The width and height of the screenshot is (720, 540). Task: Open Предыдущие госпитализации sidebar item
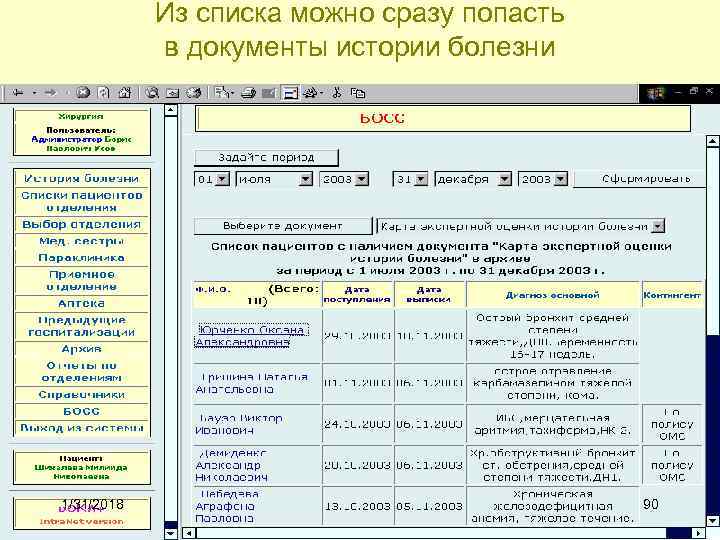pos(81,326)
